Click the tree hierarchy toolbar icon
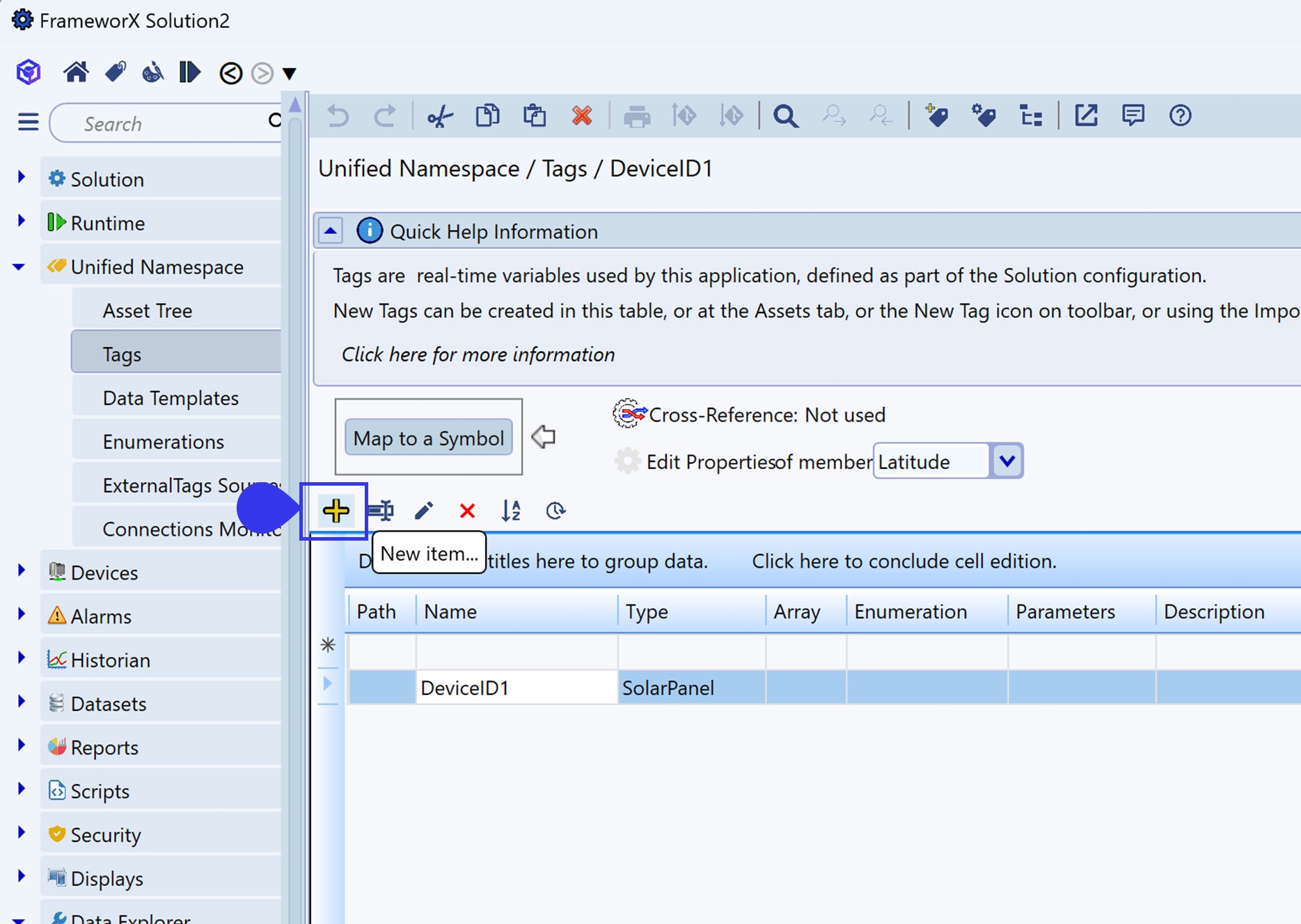This screenshot has height=924, width=1301. pyautogui.click(x=1031, y=115)
